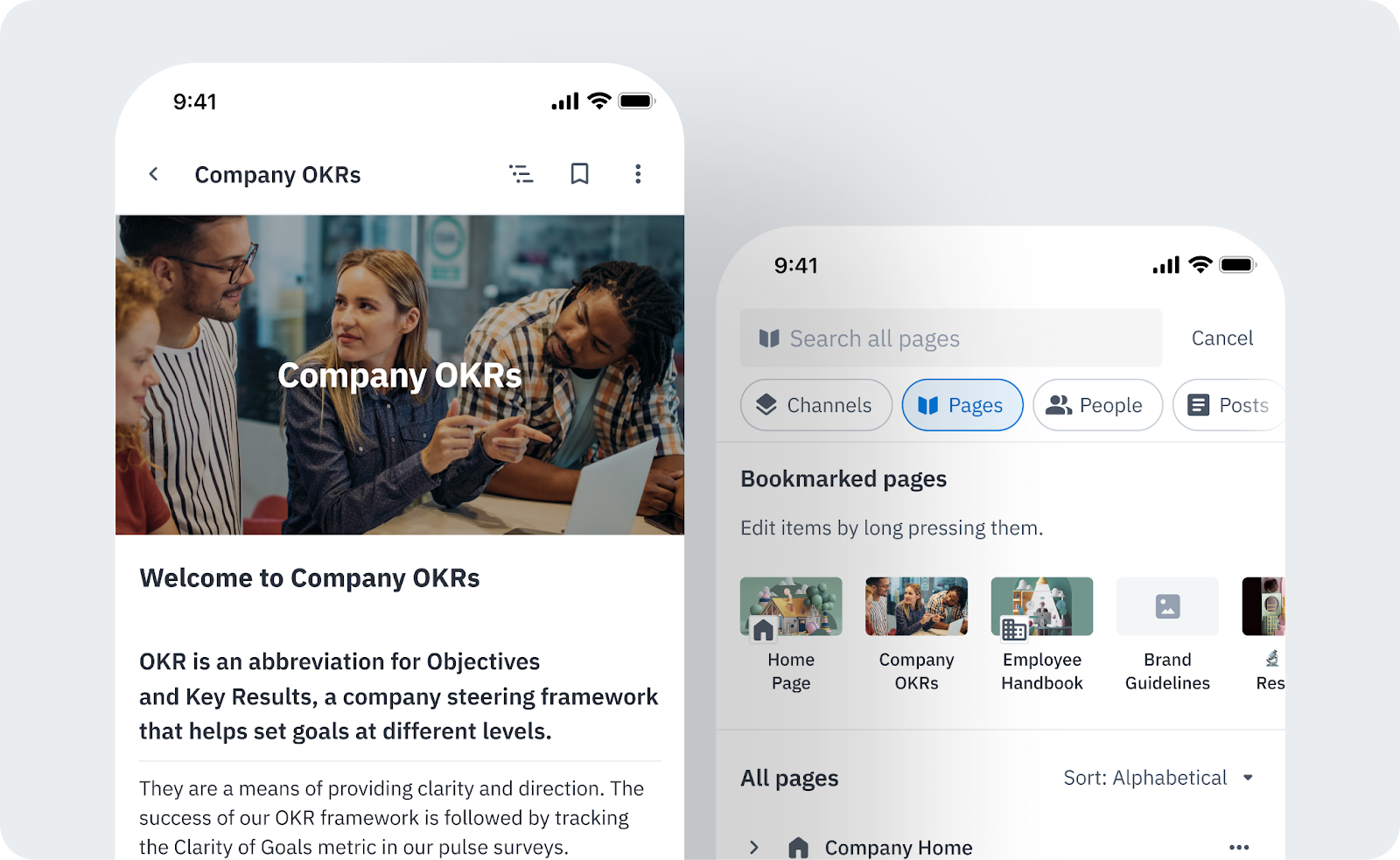Viewport: 1400px width, 860px height.
Task: Go back using the left chevron arrow
Action: point(154,174)
